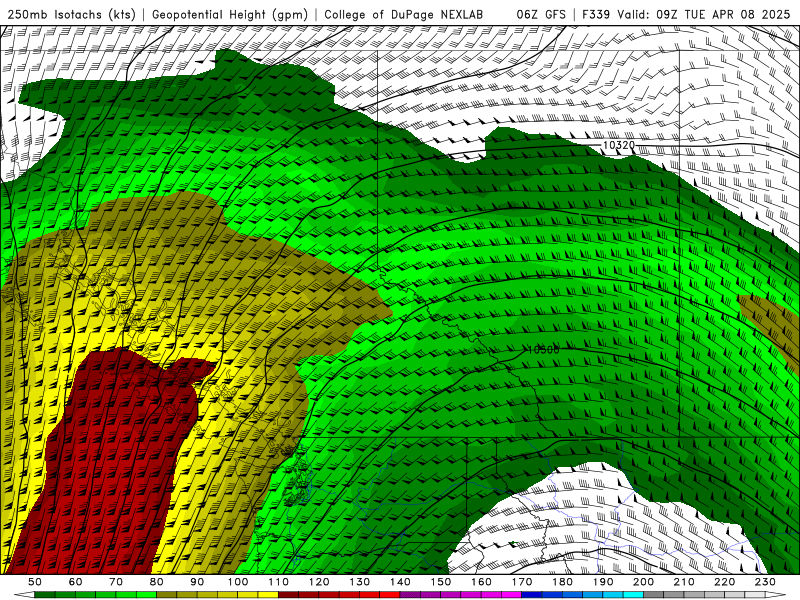Screen dimensions: 800x600
Task: Click the 120 value on the color scale
Action: (x=319, y=582)
